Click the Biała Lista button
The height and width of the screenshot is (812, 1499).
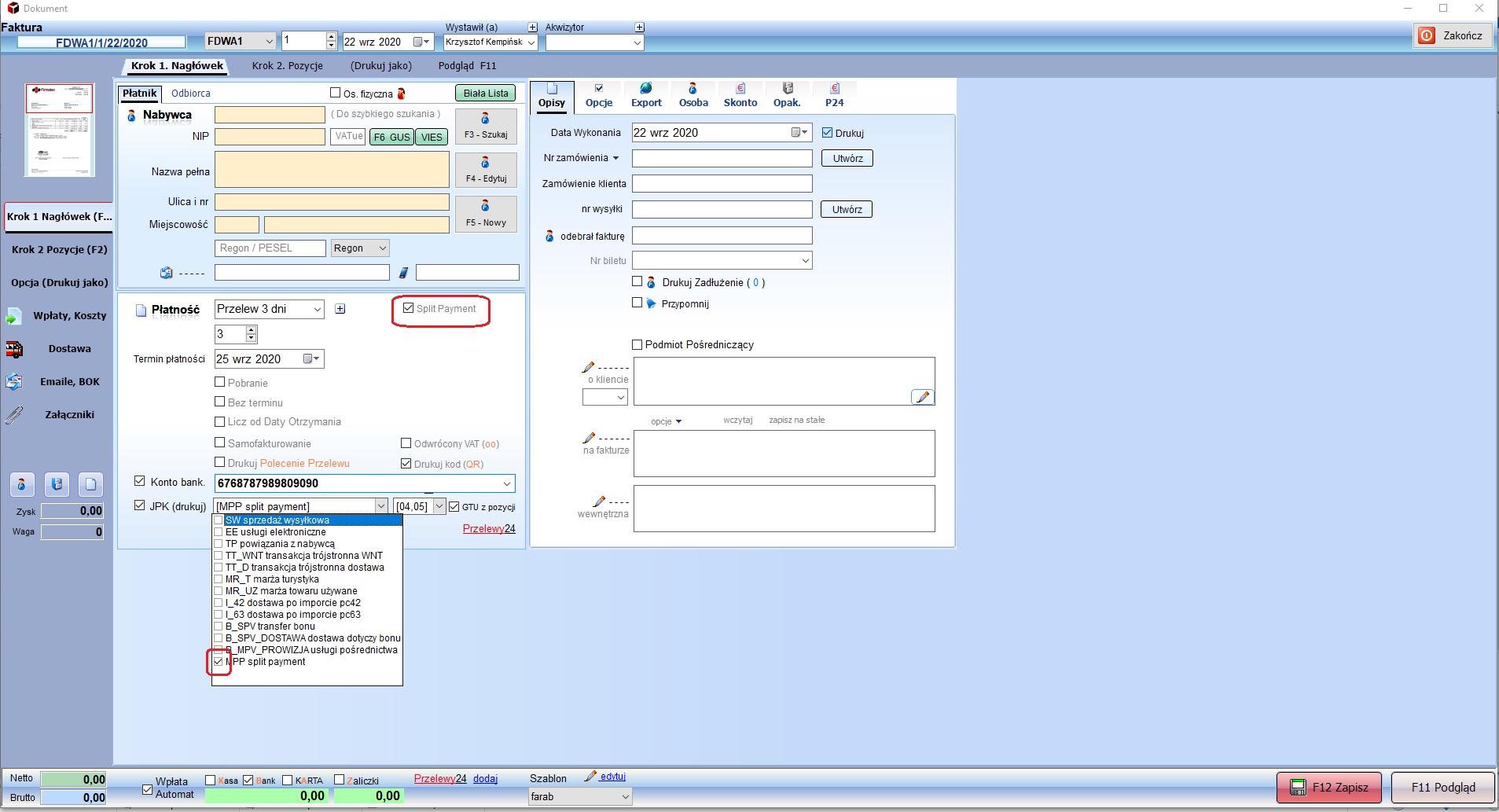[x=486, y=93]
